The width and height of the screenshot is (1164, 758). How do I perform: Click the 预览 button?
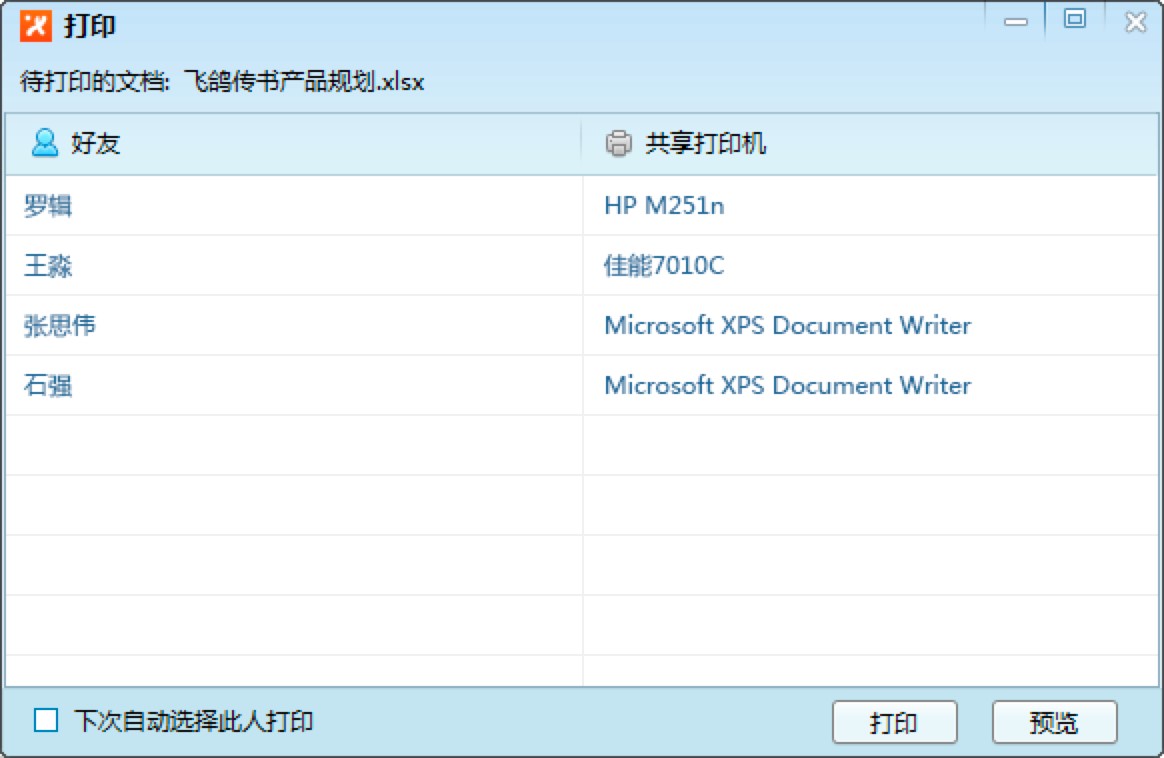[x=1054, y=722]
